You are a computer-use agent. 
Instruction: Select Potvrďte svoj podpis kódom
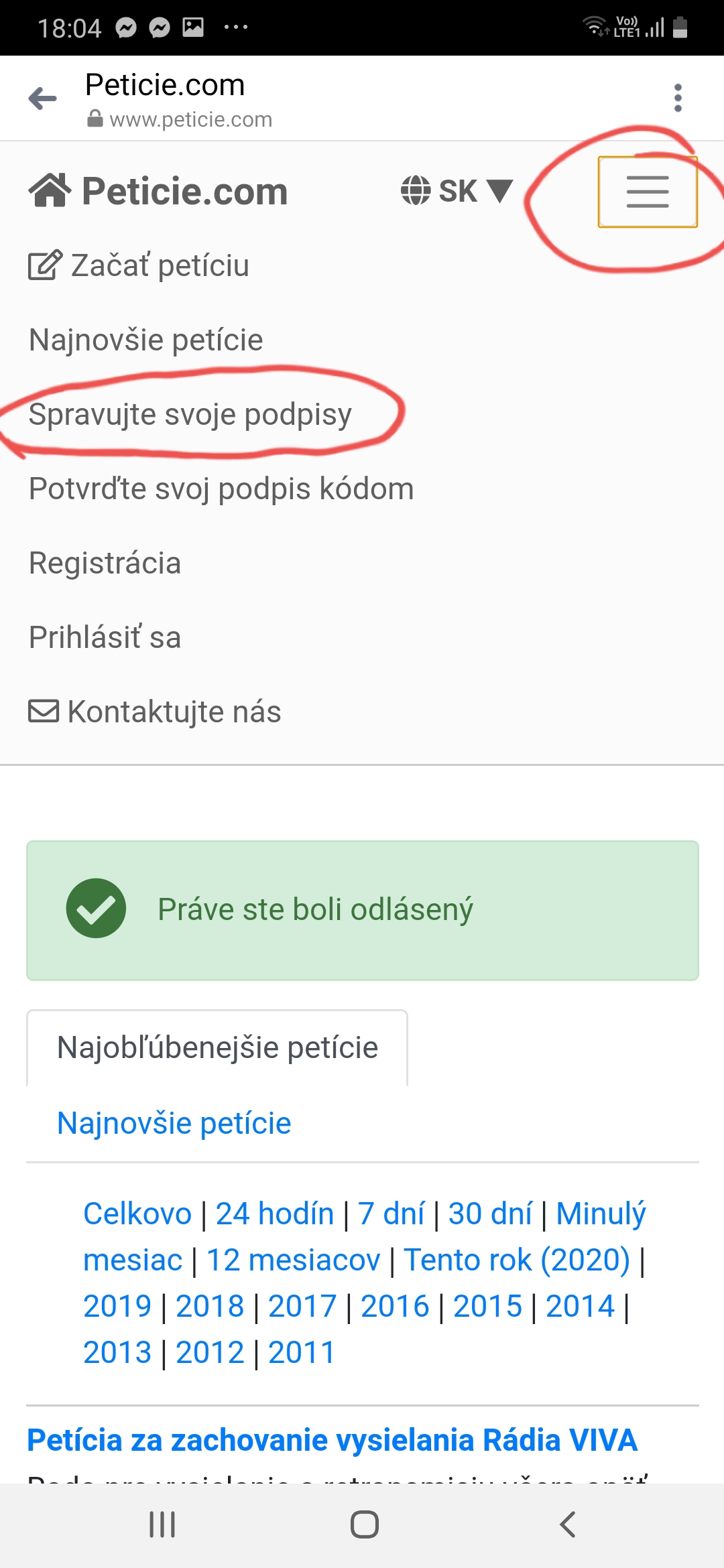tap(221, 488)
